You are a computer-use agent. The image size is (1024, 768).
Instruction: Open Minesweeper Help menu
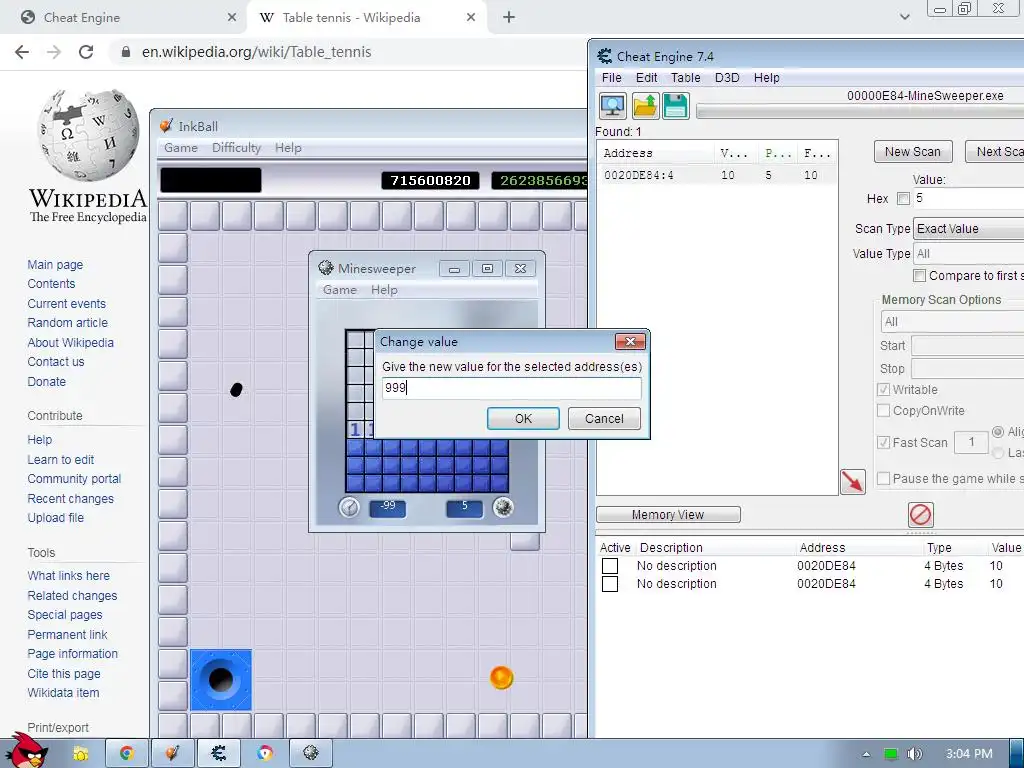[384, 289]
